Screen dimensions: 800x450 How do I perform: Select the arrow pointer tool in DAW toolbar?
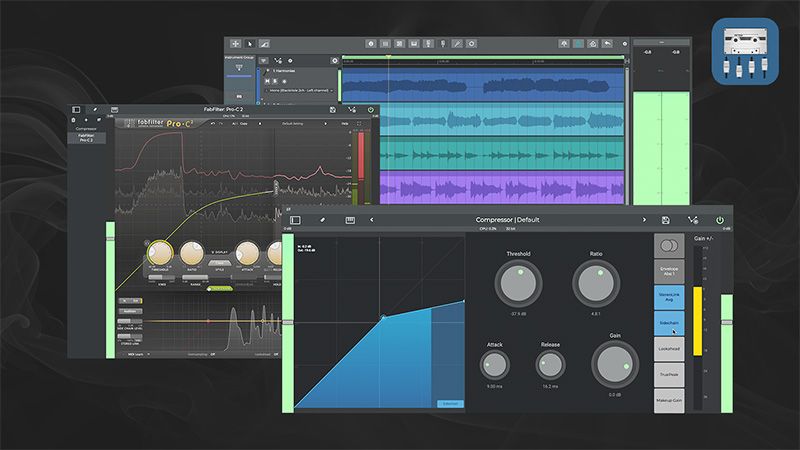tap(250, 44)
